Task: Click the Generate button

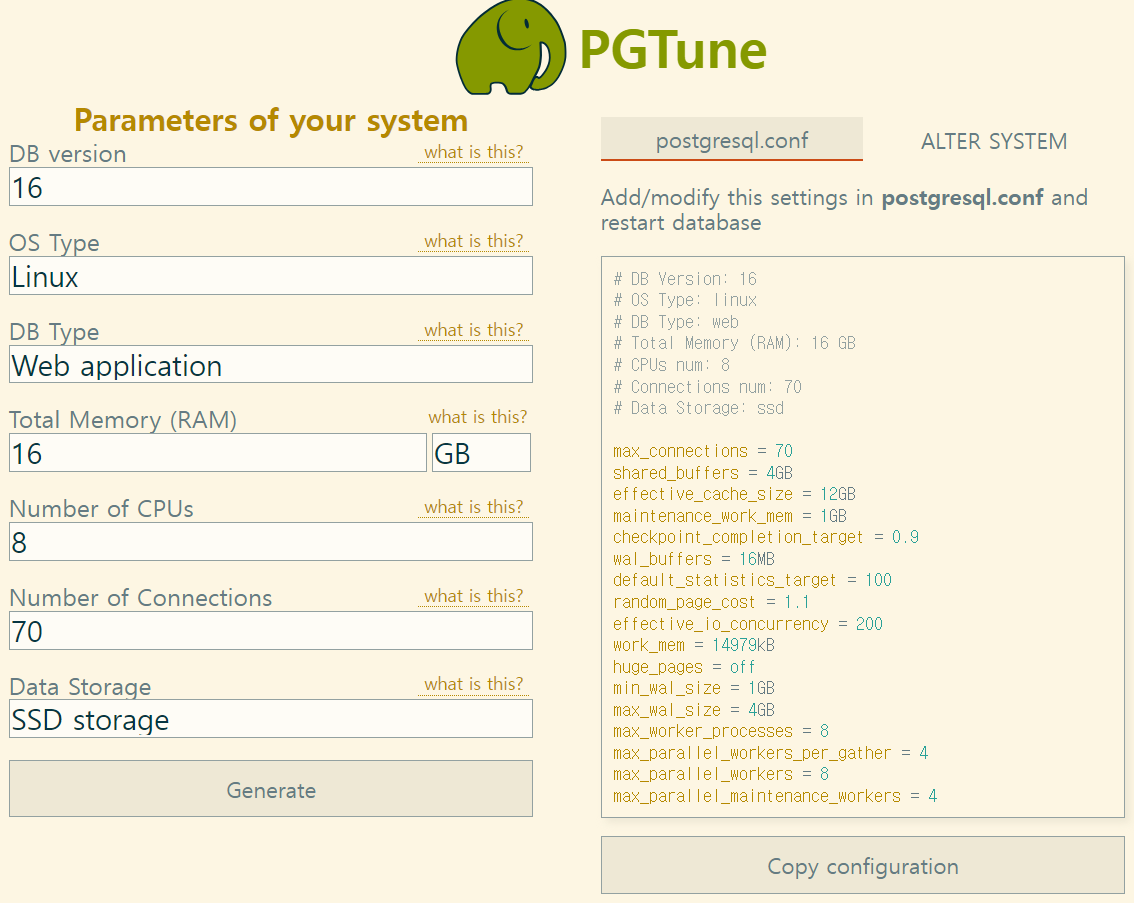Action: 270,789
